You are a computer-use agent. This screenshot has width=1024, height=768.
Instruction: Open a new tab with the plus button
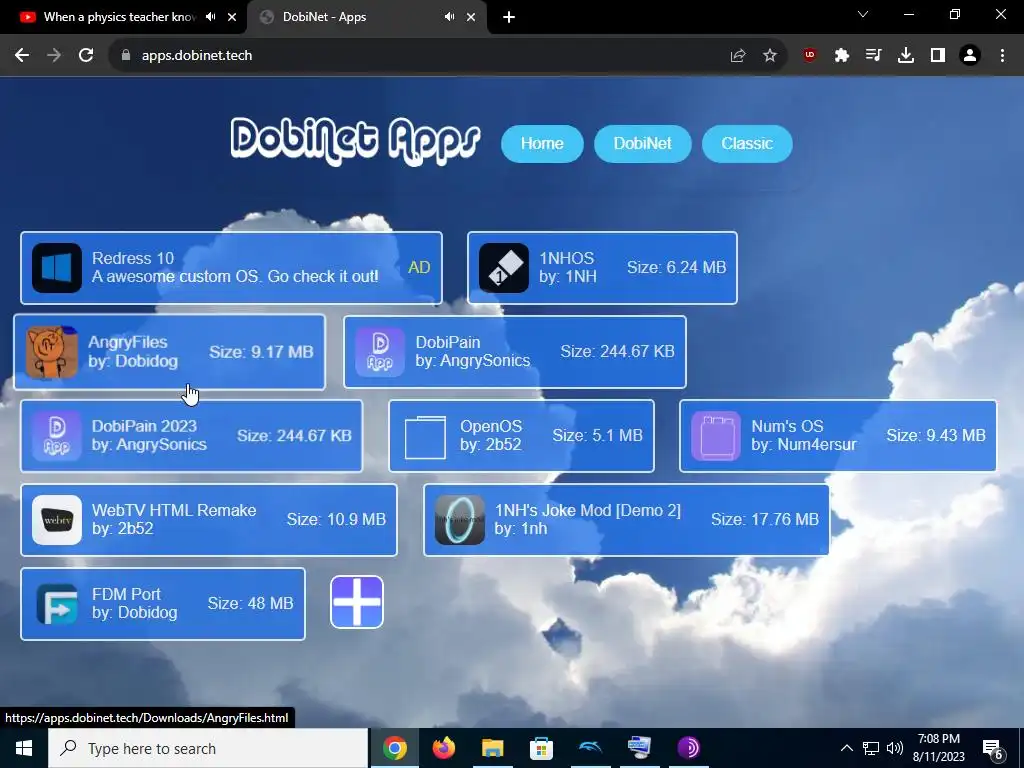point(509,18)
